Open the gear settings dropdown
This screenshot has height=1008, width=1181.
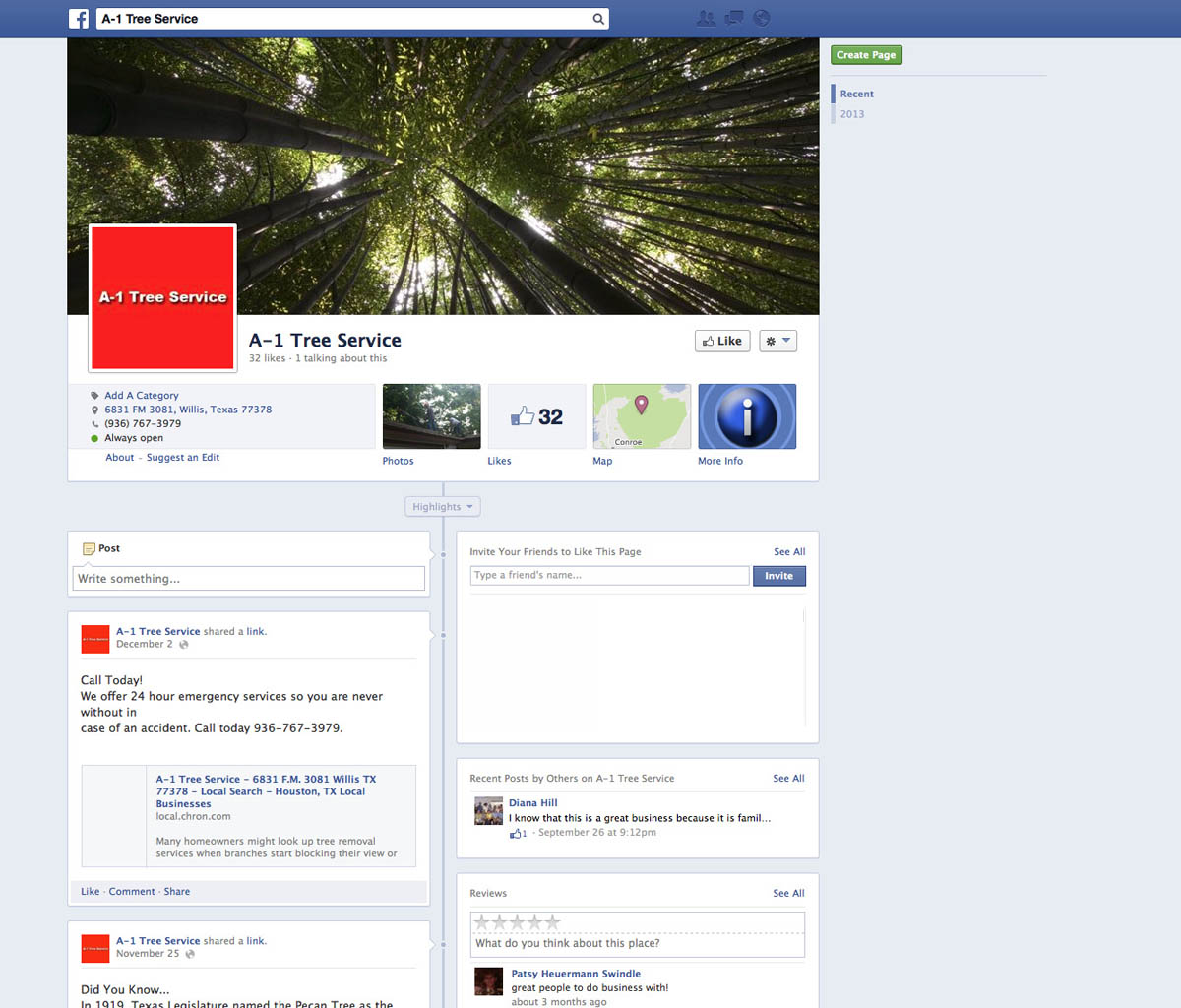[777, 341]
